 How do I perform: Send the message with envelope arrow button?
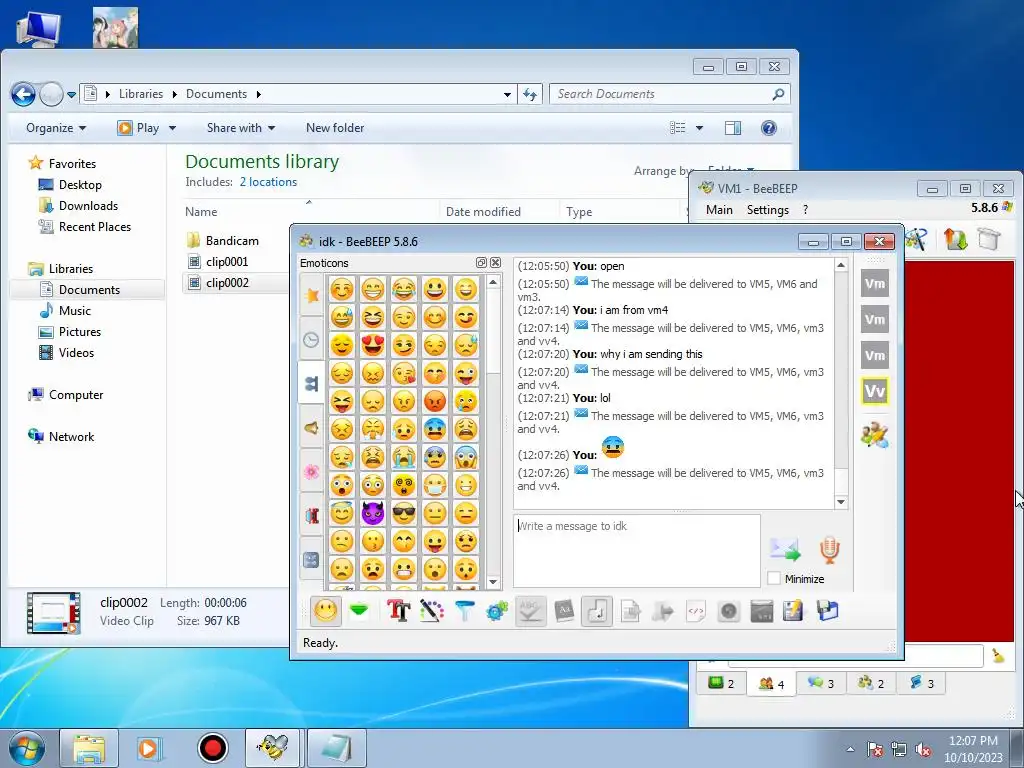click(785, 549)
